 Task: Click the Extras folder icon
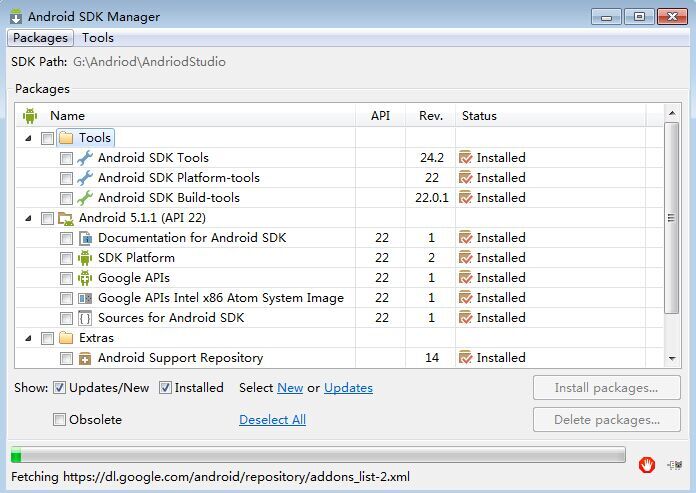pos(66,338)
